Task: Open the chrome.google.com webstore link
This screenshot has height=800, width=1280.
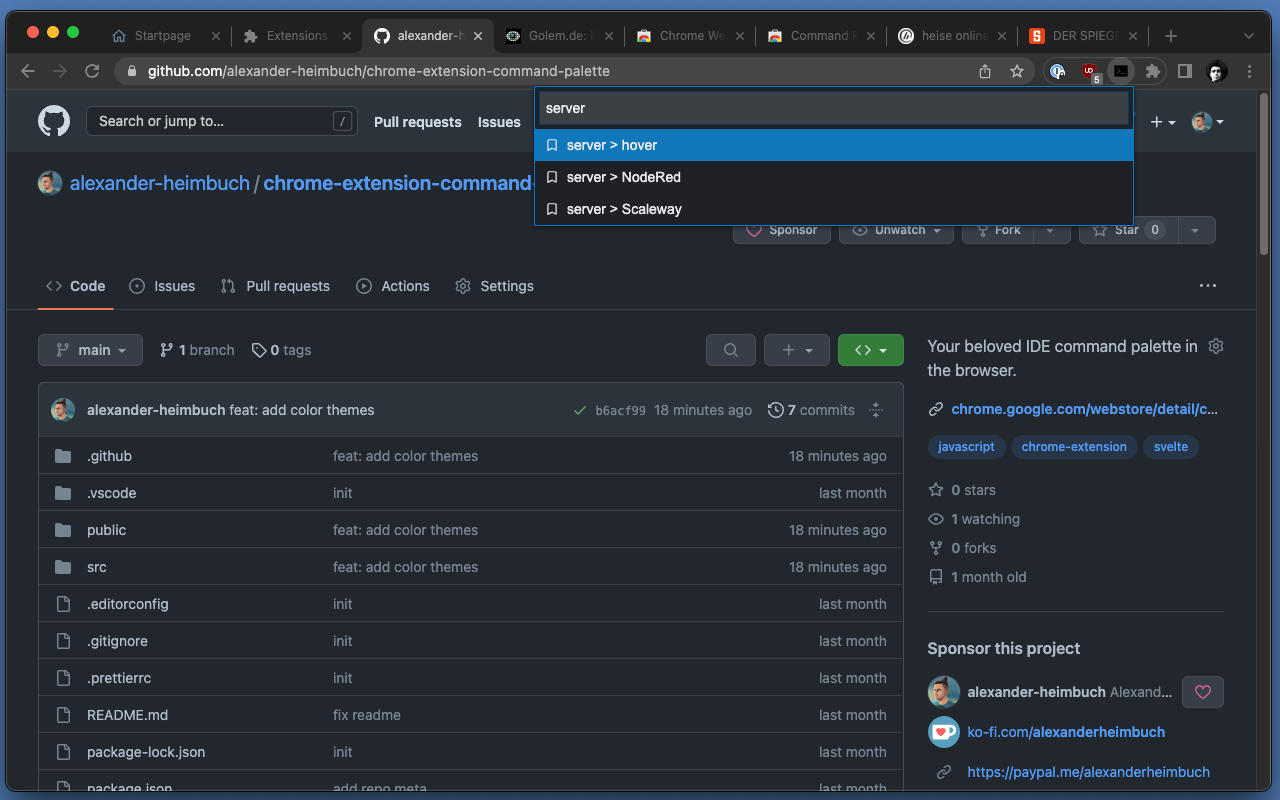Action: click(x=1085, y=409)
